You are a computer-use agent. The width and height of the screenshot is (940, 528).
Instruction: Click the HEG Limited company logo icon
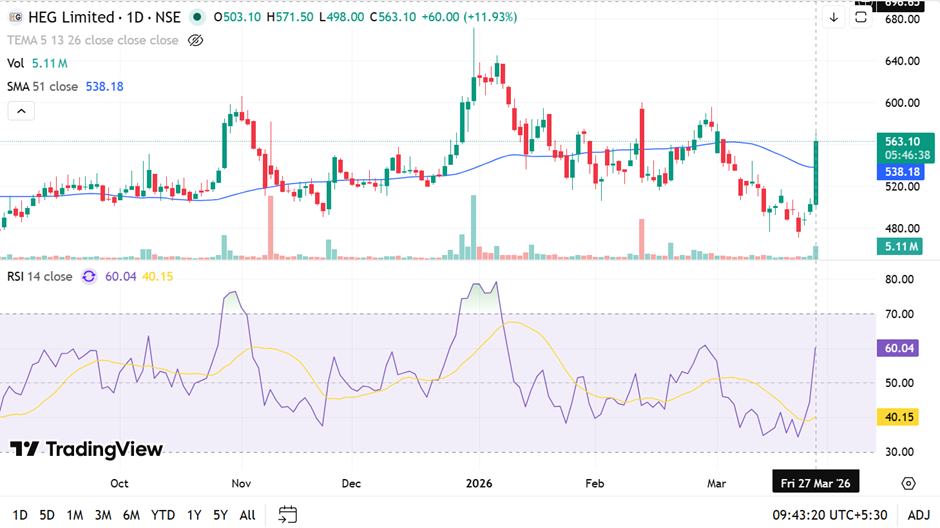click(x=13, y=17)
